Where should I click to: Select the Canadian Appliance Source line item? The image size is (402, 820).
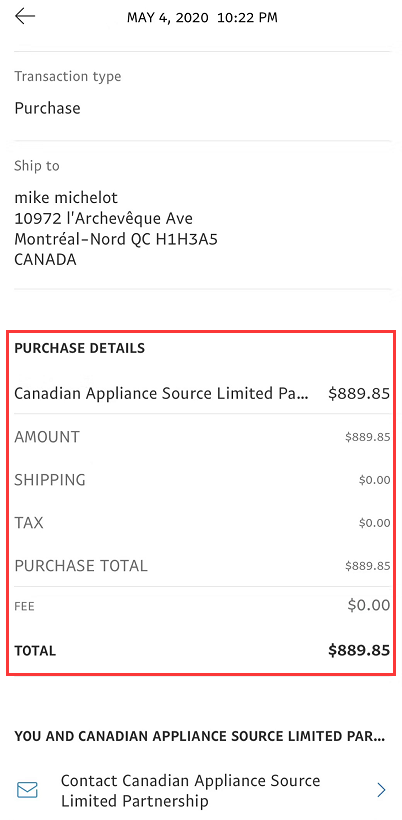pos(201,393)
